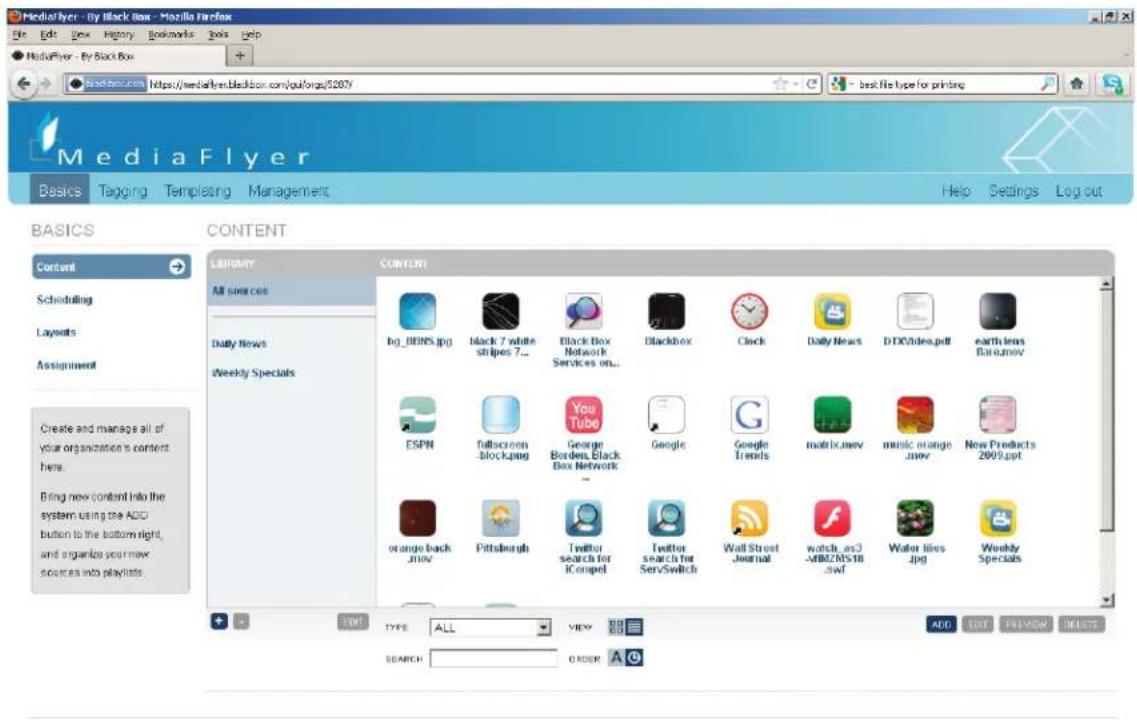The height and width of the screenshot is (720, 1137).
Task: Open the Settings link
Action: pos(1013,191)
